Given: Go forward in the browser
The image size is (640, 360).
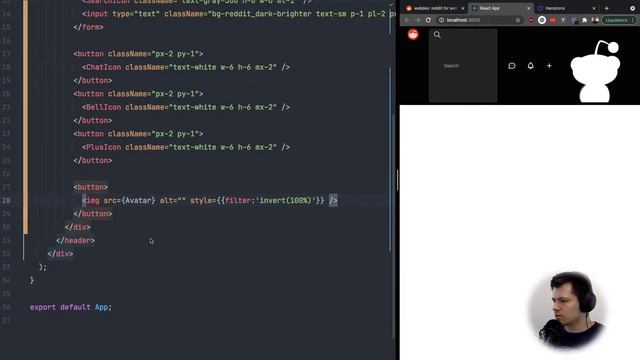Looking at the screenshot, I should tap(417, 20).
